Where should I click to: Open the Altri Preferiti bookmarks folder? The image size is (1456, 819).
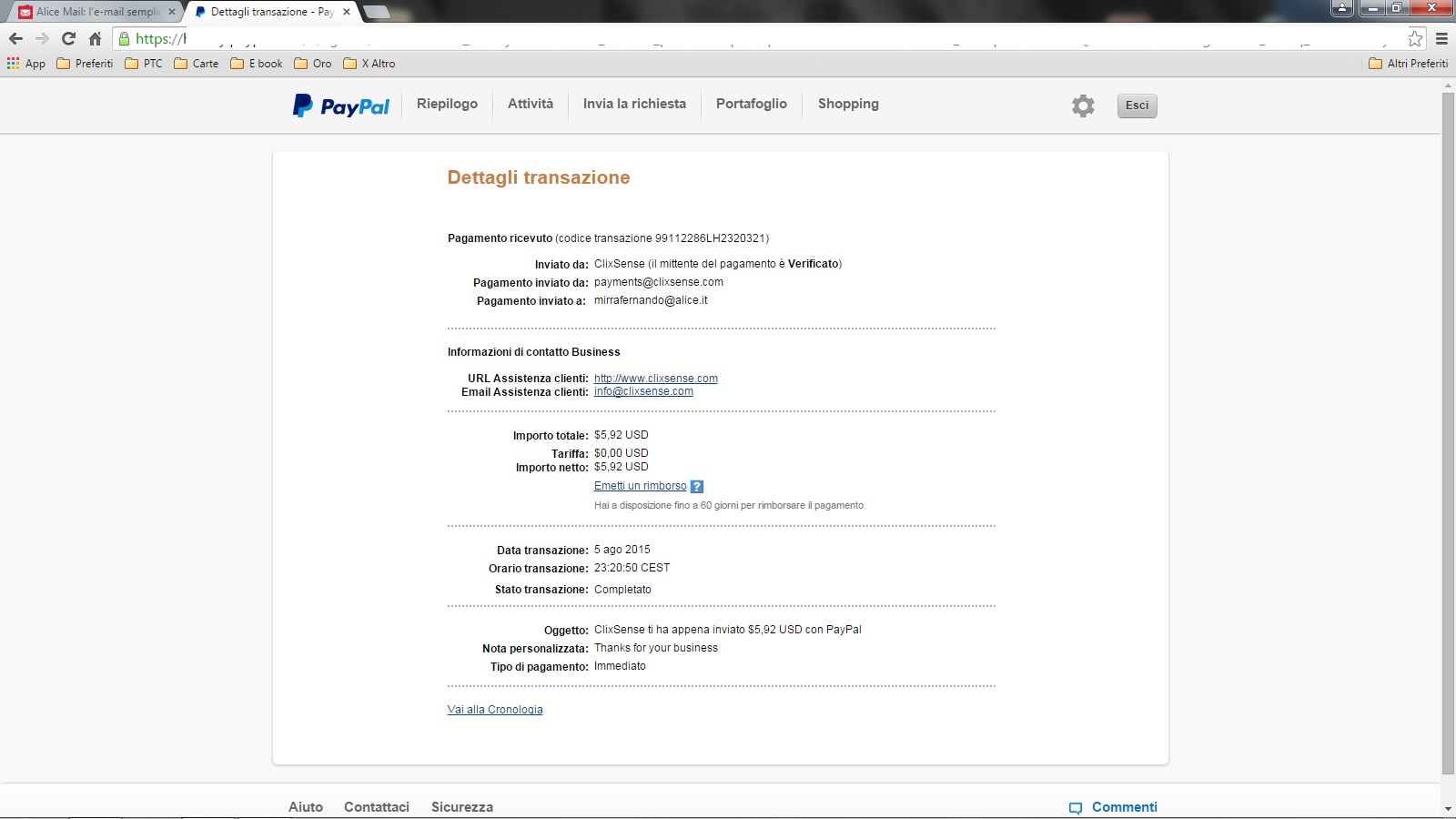tap(1409, 64)
